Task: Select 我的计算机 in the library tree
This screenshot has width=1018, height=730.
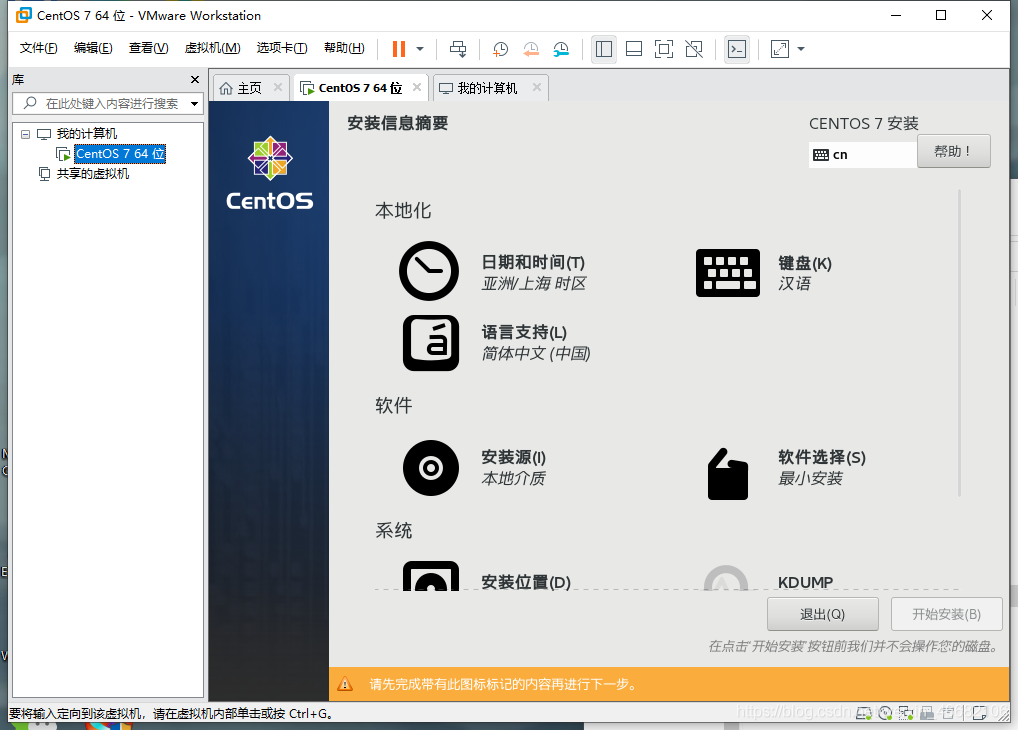Action: (x=86, y=134)
